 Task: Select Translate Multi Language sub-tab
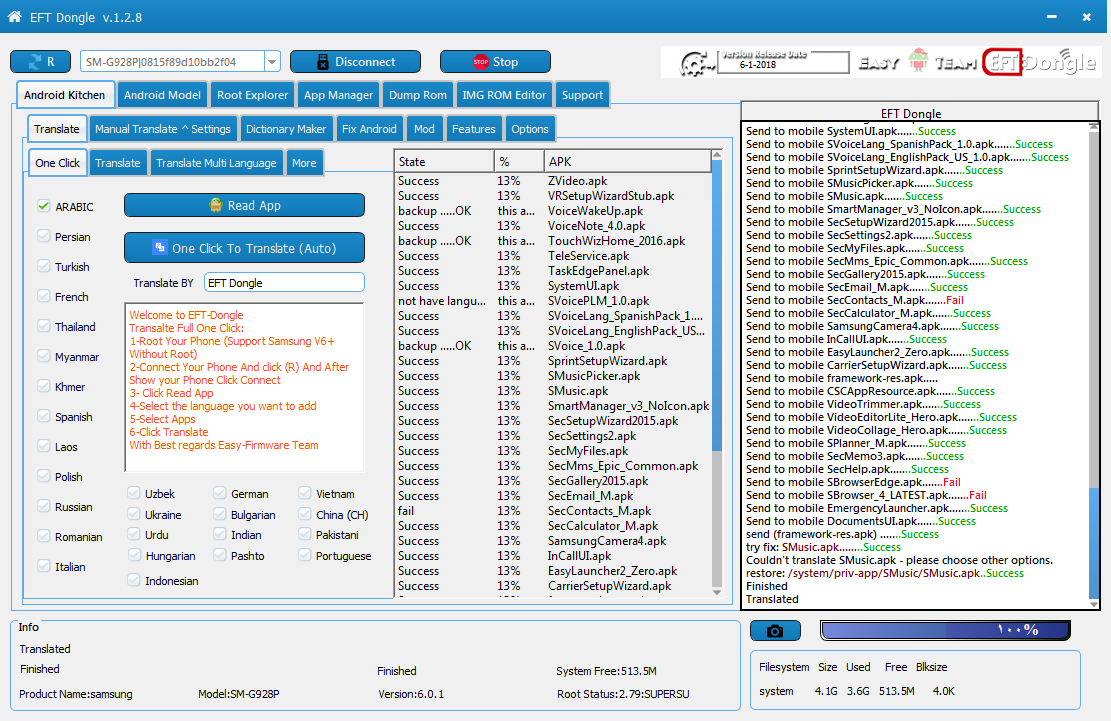tap(216, 163)
